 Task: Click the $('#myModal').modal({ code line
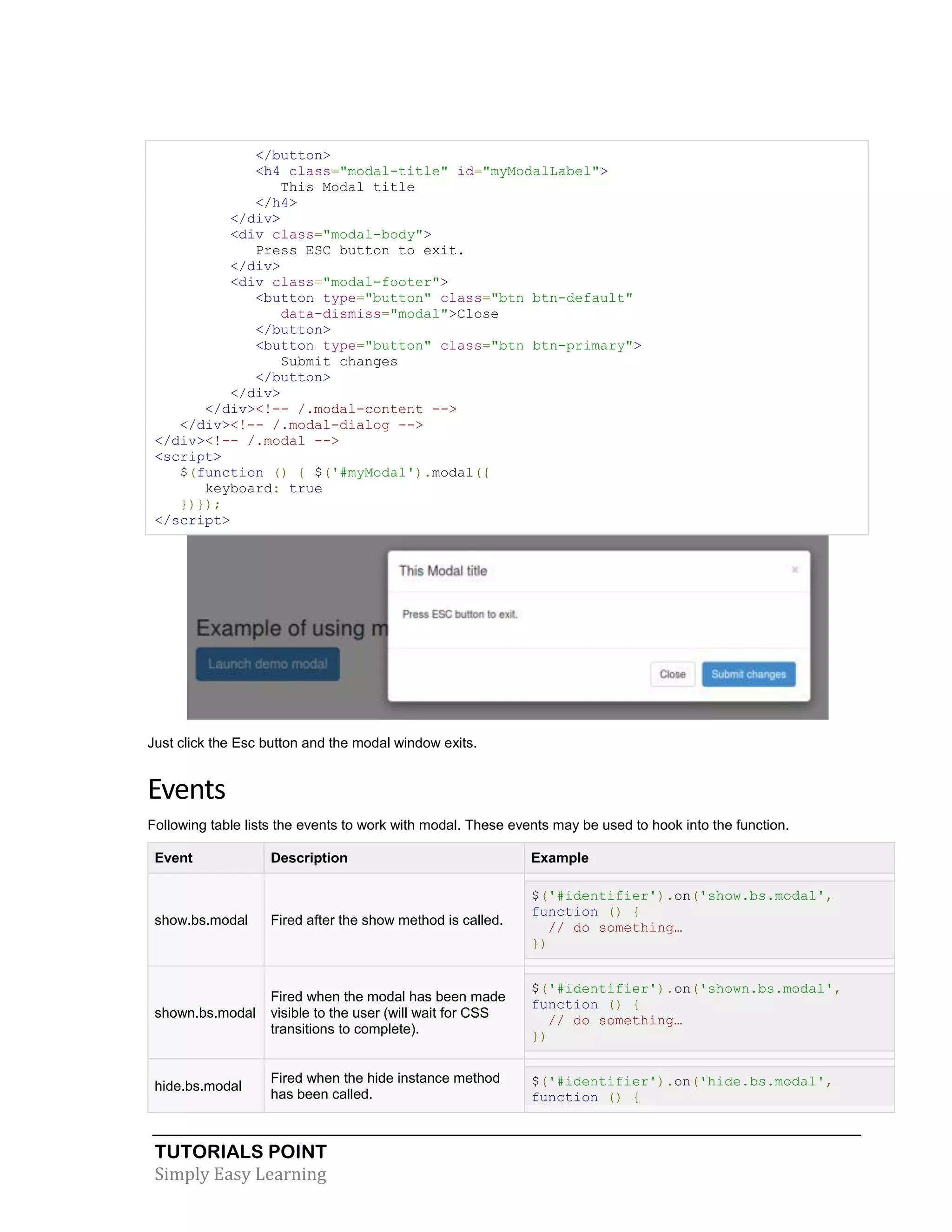tap(335, 473)
